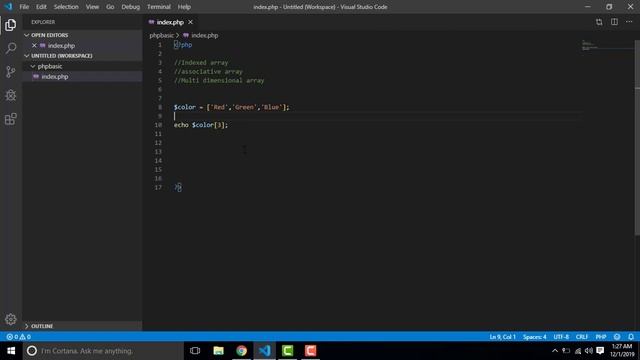This screenshot has width=640, height=360.
Task: Open notifications bell in status bar
Action: point(631,337)
